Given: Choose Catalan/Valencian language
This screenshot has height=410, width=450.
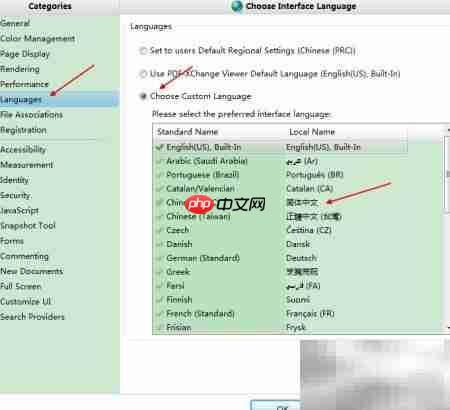Looking at the screenshot, I should click(200, 188).
